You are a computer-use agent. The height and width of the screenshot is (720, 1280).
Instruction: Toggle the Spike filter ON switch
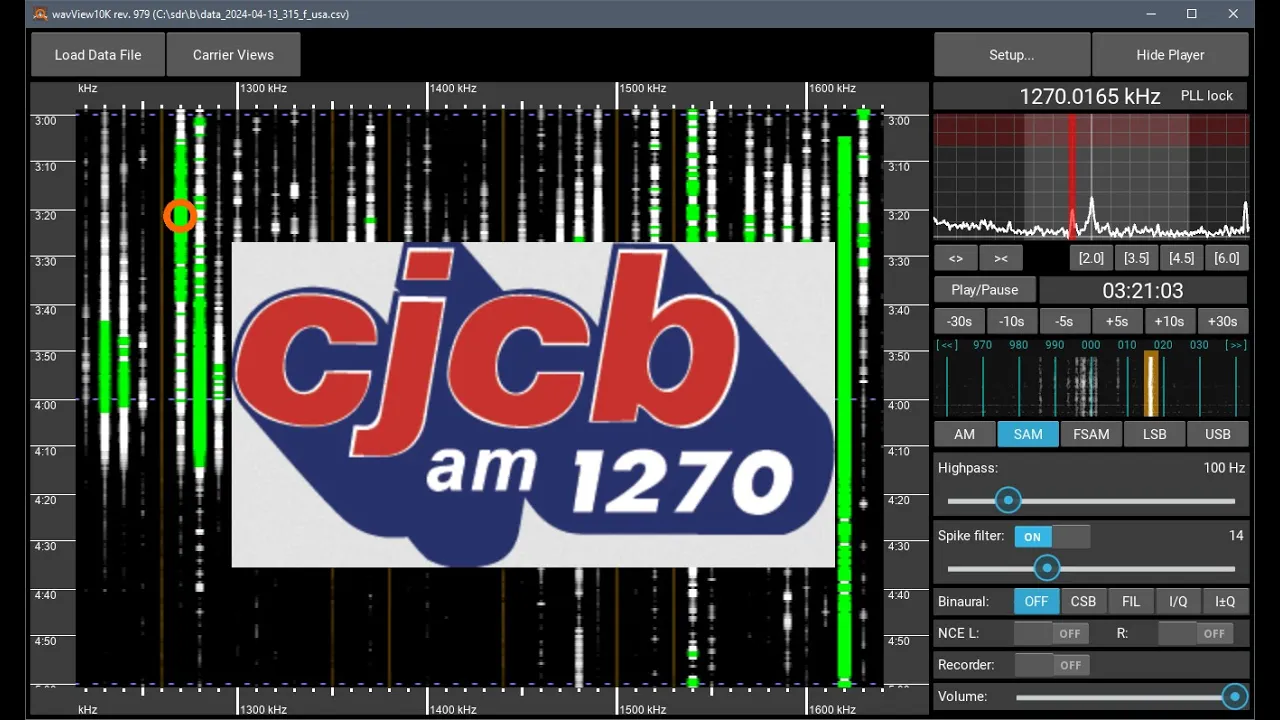click(x=1052, y=537)
